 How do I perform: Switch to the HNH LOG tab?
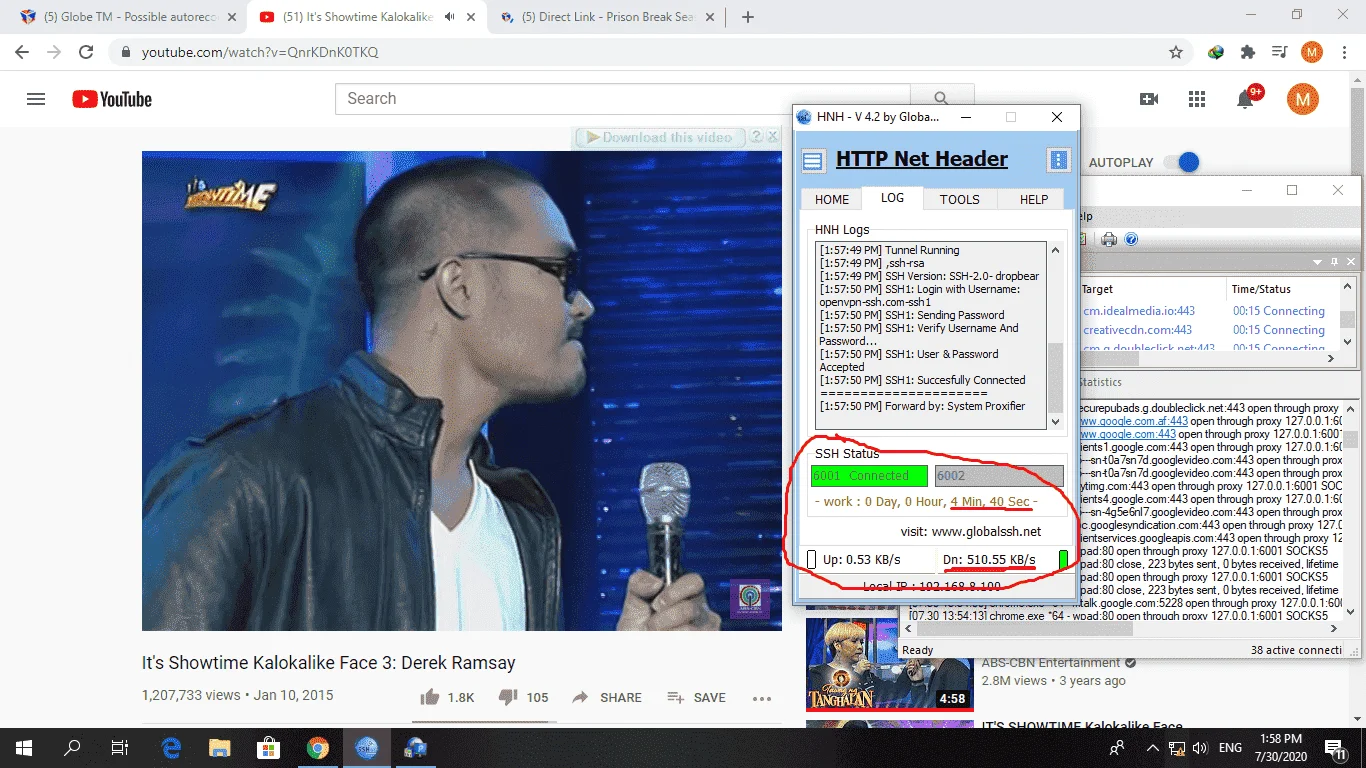892,198
